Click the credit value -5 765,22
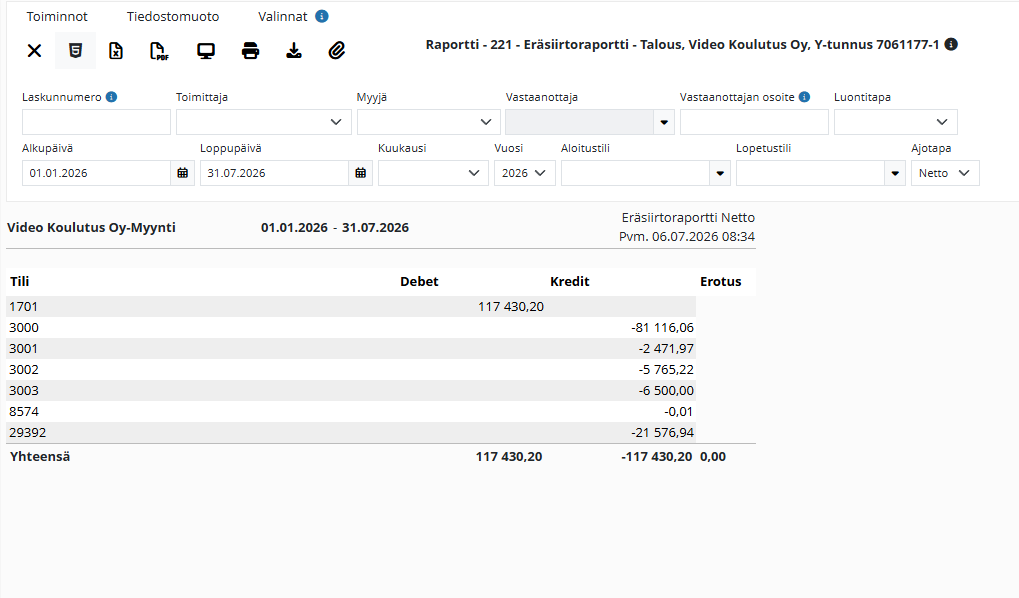Image resolution: width=1019 pixels, height=598 pixels. point(666,369)
